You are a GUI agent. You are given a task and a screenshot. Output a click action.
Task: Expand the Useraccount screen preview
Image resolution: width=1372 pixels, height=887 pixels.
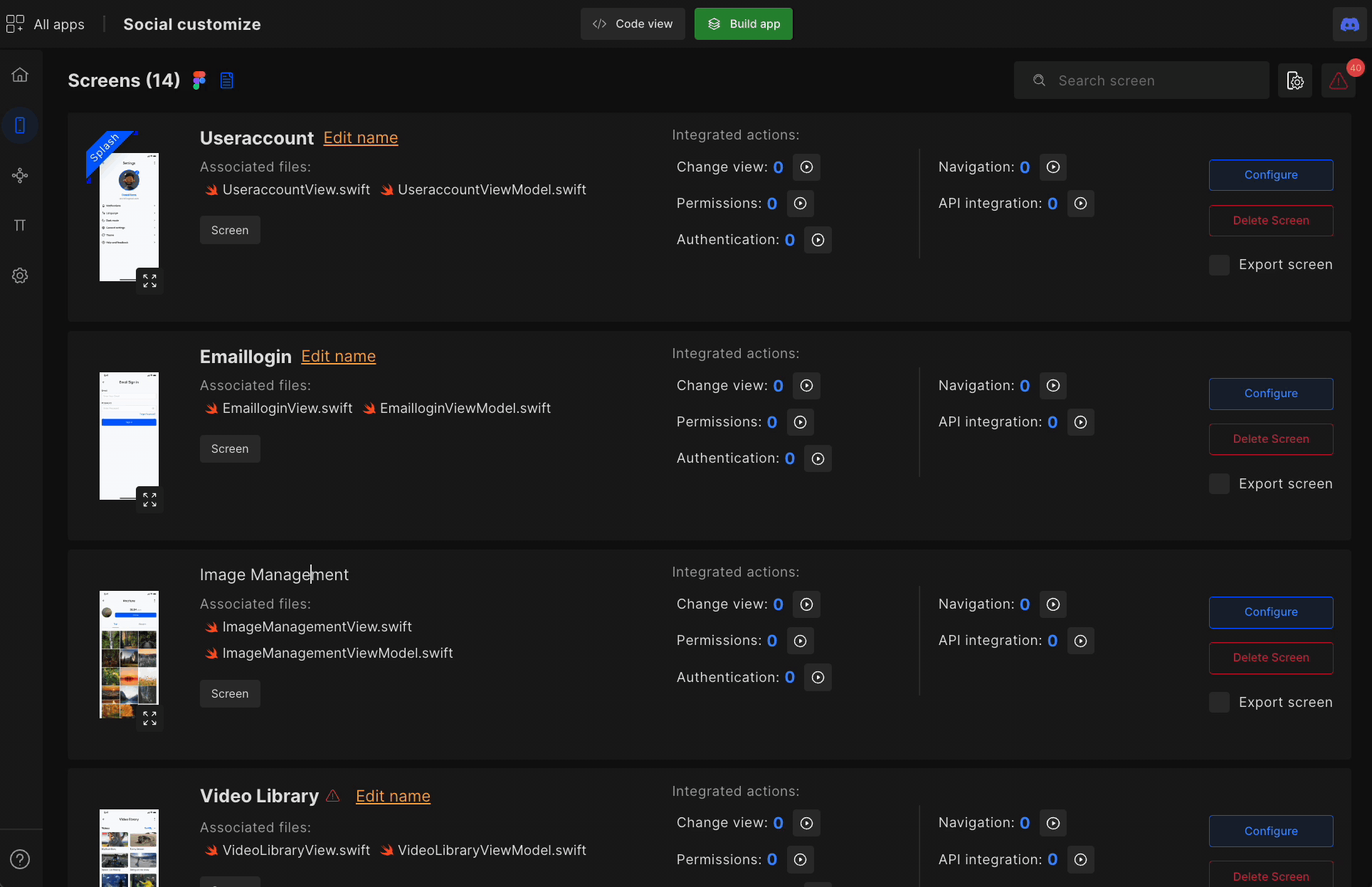coord(149,280)
